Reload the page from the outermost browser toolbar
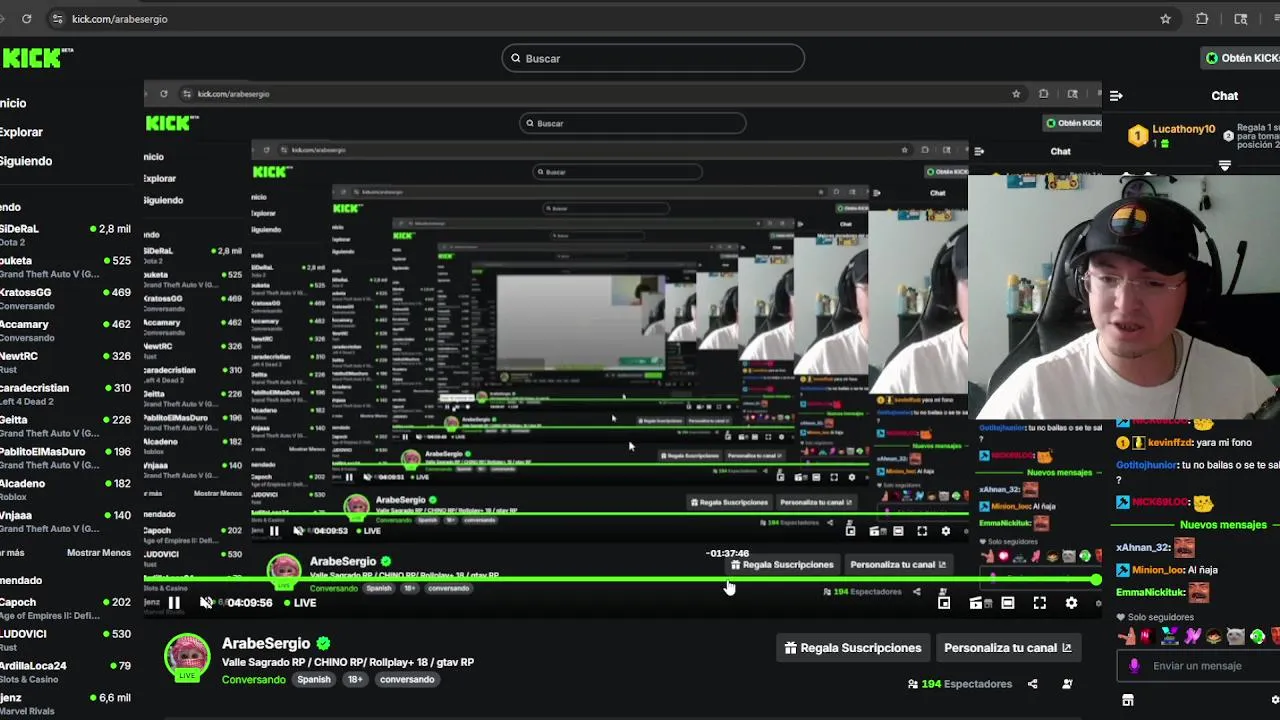The image size is (1280, 720). pos(26,18)
